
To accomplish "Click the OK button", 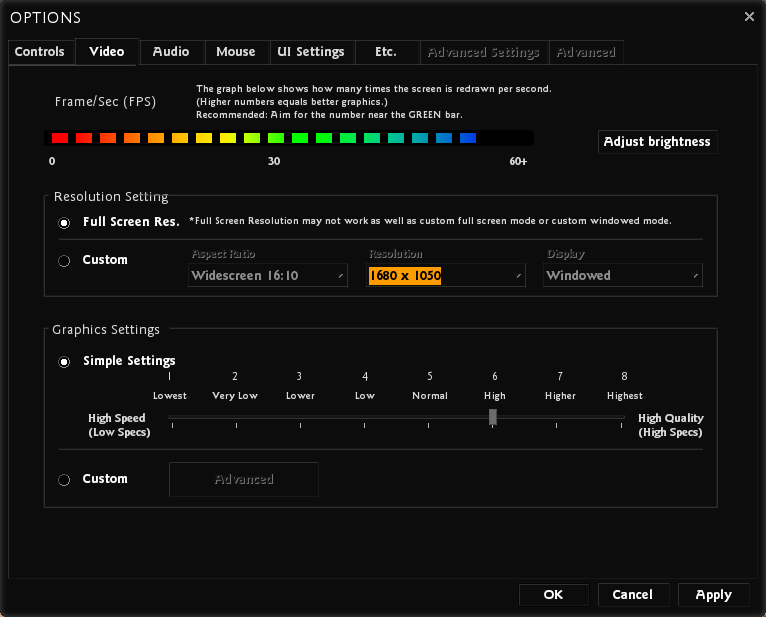I will click(553, 595).
